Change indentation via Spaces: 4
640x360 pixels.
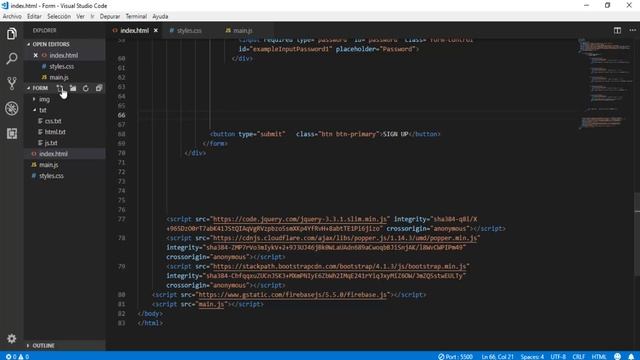[x=532, y=356]
